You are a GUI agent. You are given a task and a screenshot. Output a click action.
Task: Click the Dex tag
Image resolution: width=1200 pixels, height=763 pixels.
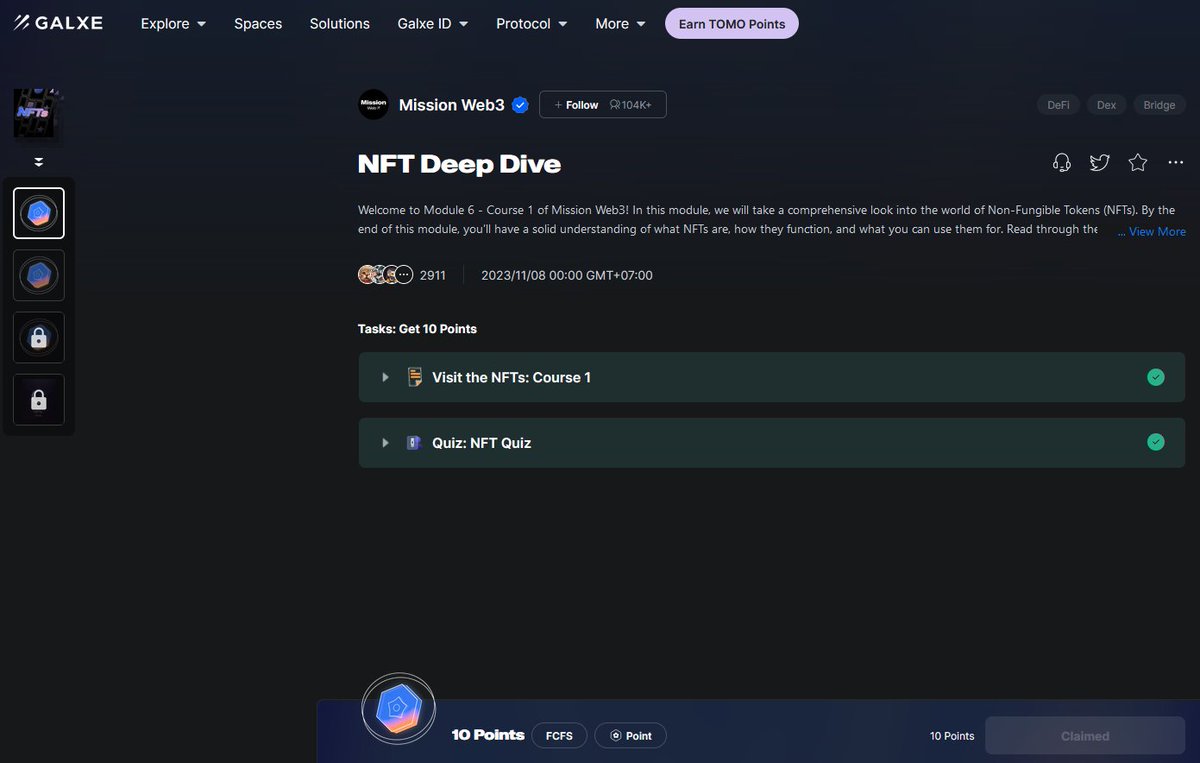[x=1106, y=105]
